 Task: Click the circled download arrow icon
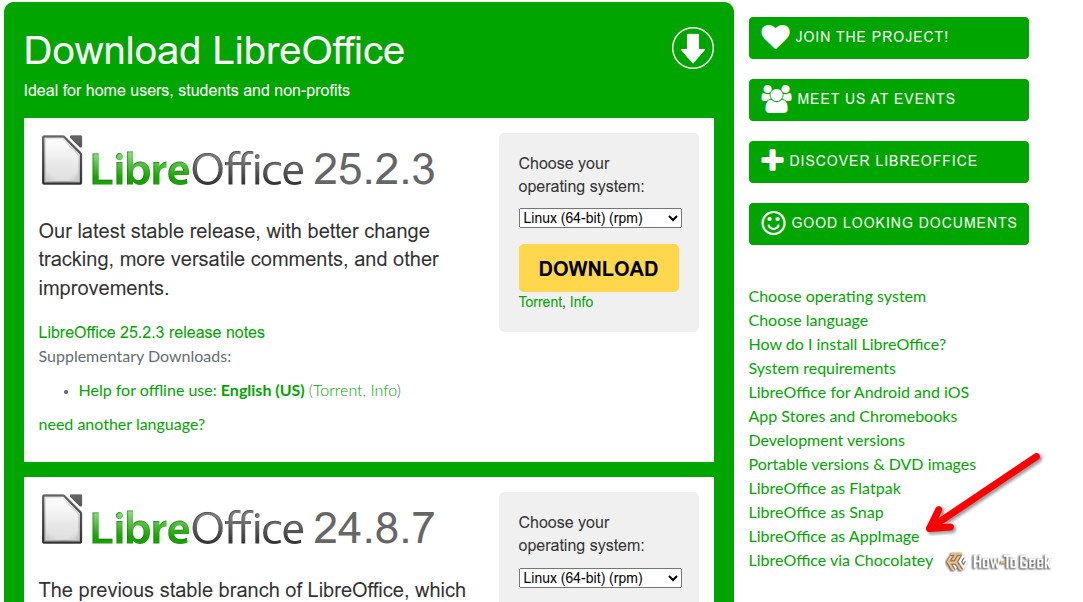(692, 48)
